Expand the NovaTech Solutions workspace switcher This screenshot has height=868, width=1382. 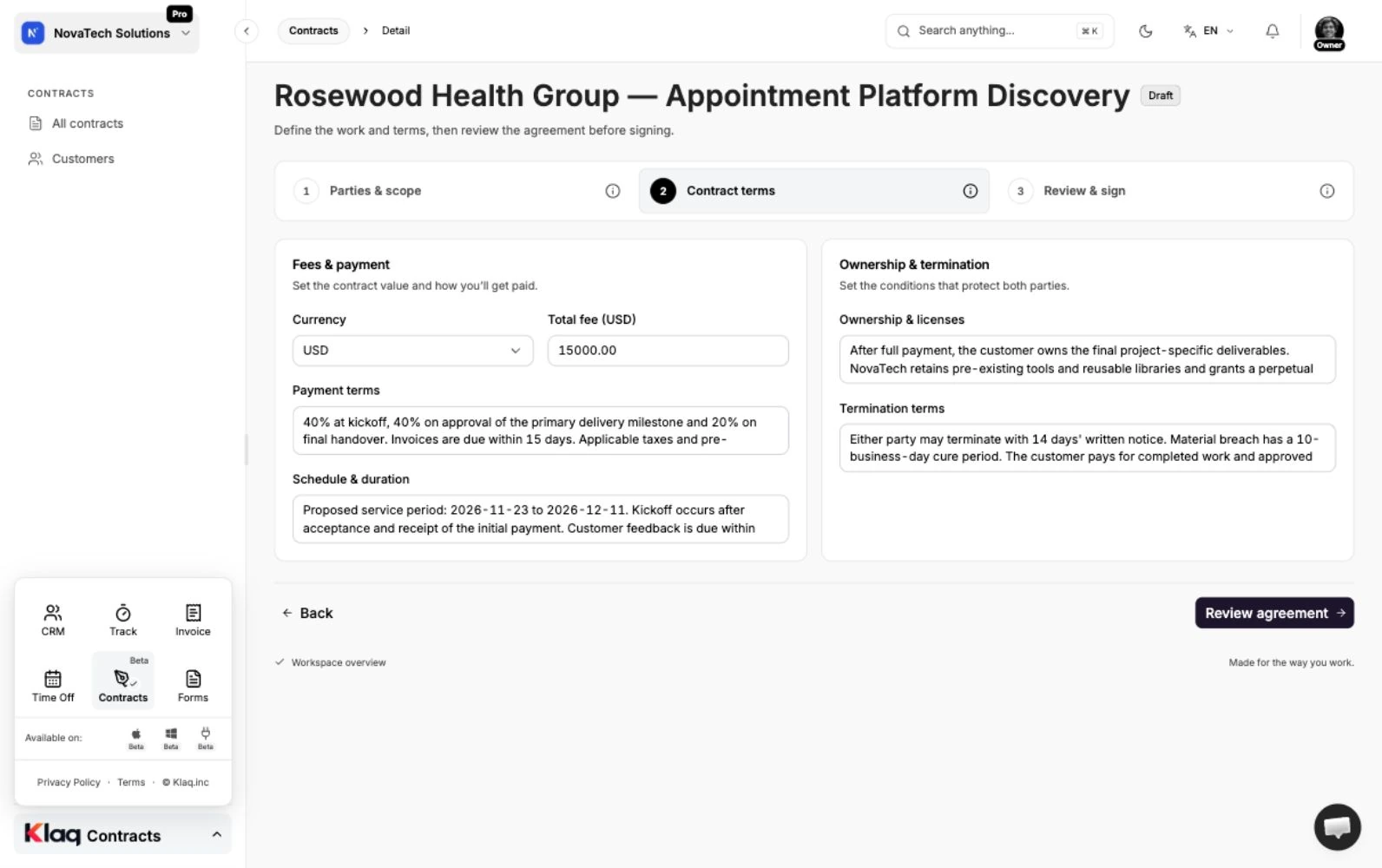tap(107, 33)
